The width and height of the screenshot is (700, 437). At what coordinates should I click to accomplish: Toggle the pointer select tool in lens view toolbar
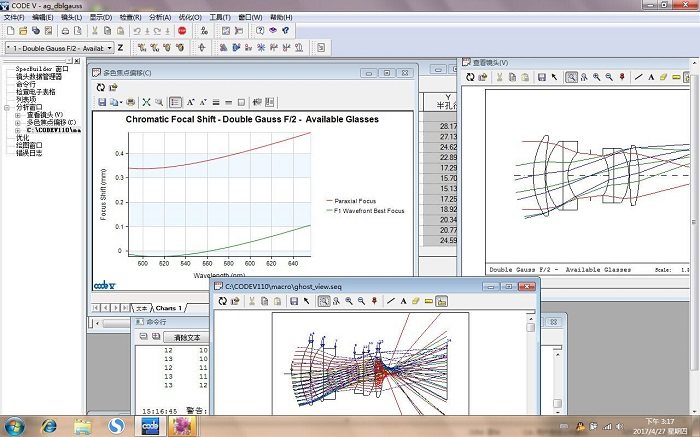[555, 77]
